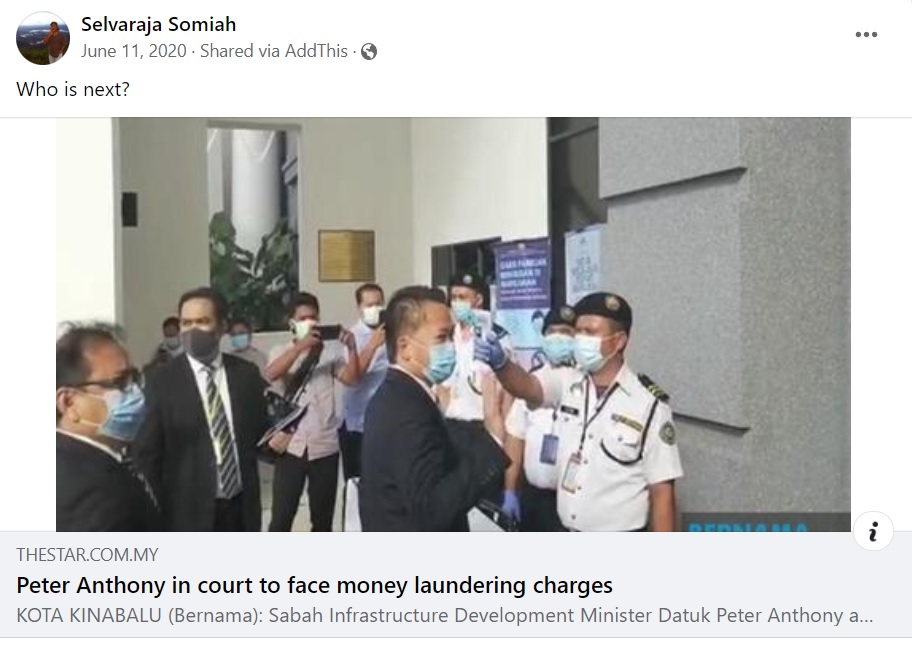Click the gold plaque on the wall

(x=347, y=255)
